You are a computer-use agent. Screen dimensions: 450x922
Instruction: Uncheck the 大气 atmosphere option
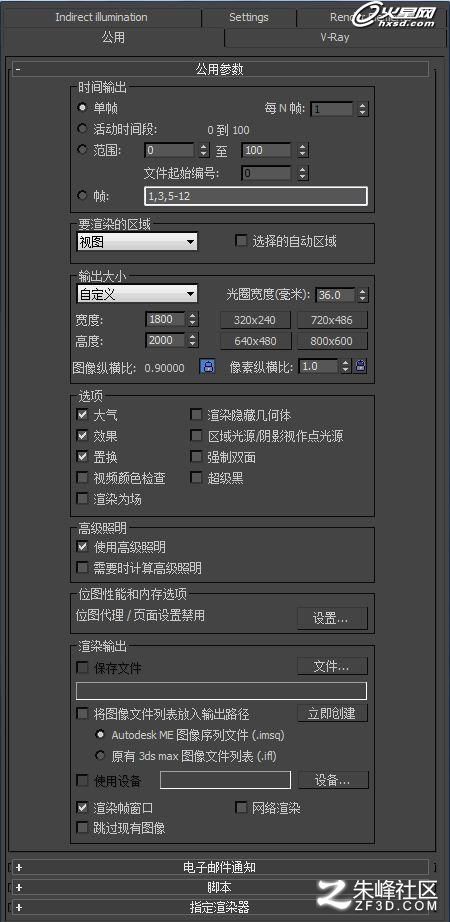coord(82,415)
